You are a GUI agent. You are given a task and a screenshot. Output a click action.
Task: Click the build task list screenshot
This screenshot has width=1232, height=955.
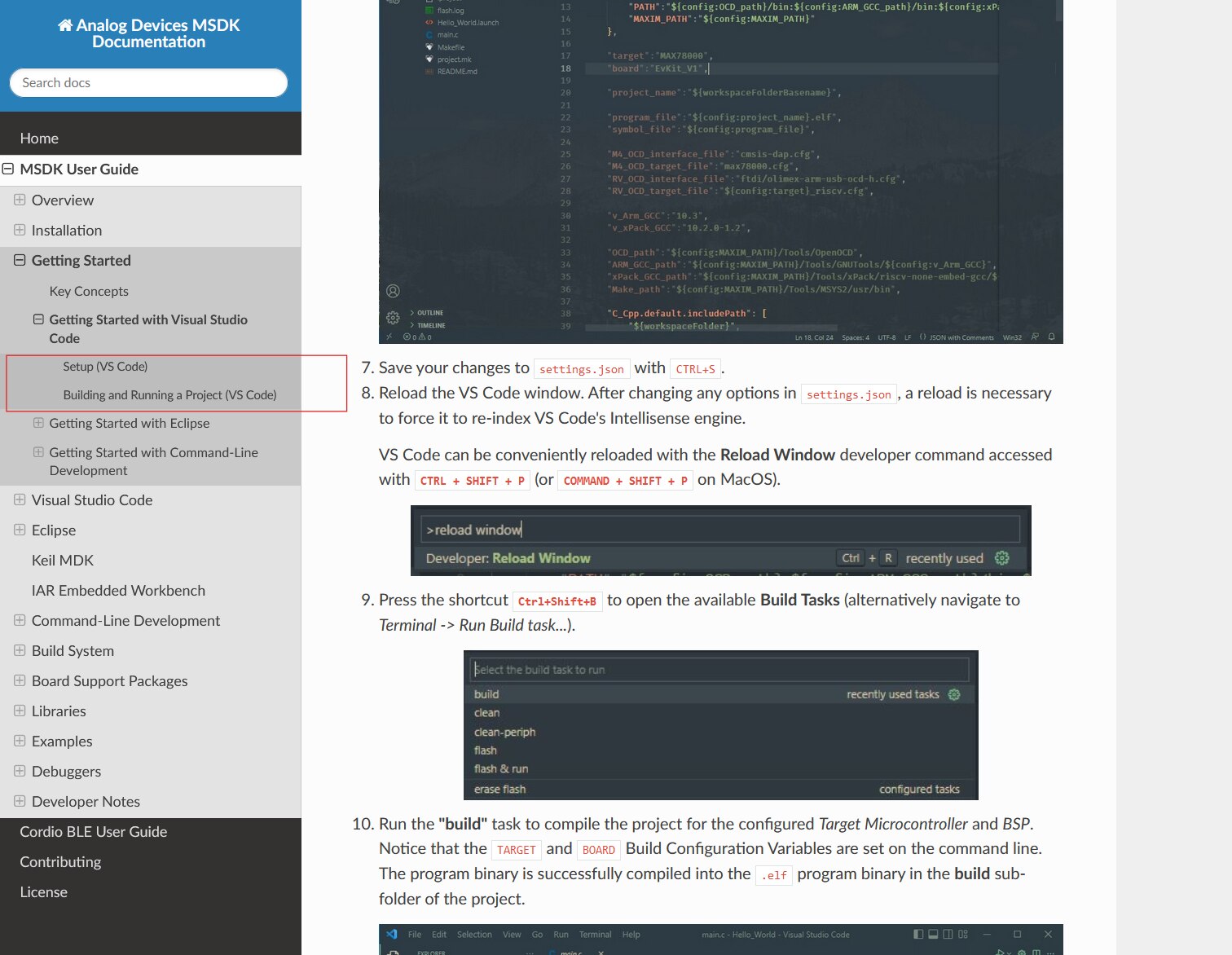coord(721,725)
